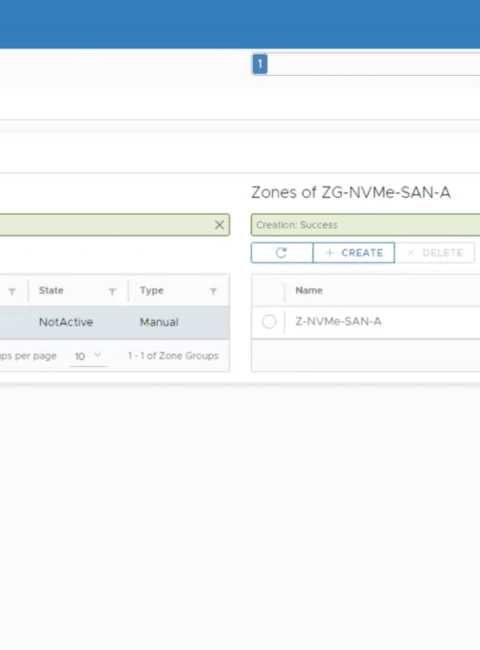This screenshot has height=650, width=480.
Task: Click the greyed-out DELETE zone button
Action: [x=435, y=253]
